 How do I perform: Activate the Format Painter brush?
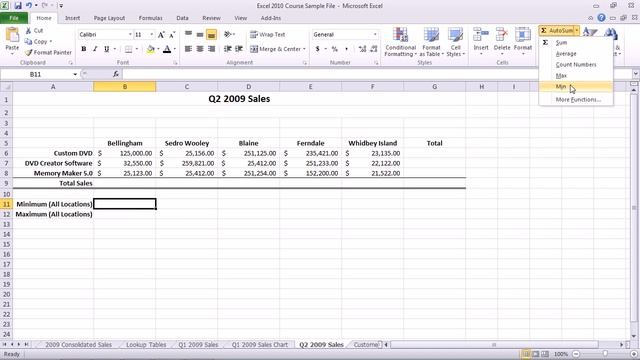click(28, 53)
